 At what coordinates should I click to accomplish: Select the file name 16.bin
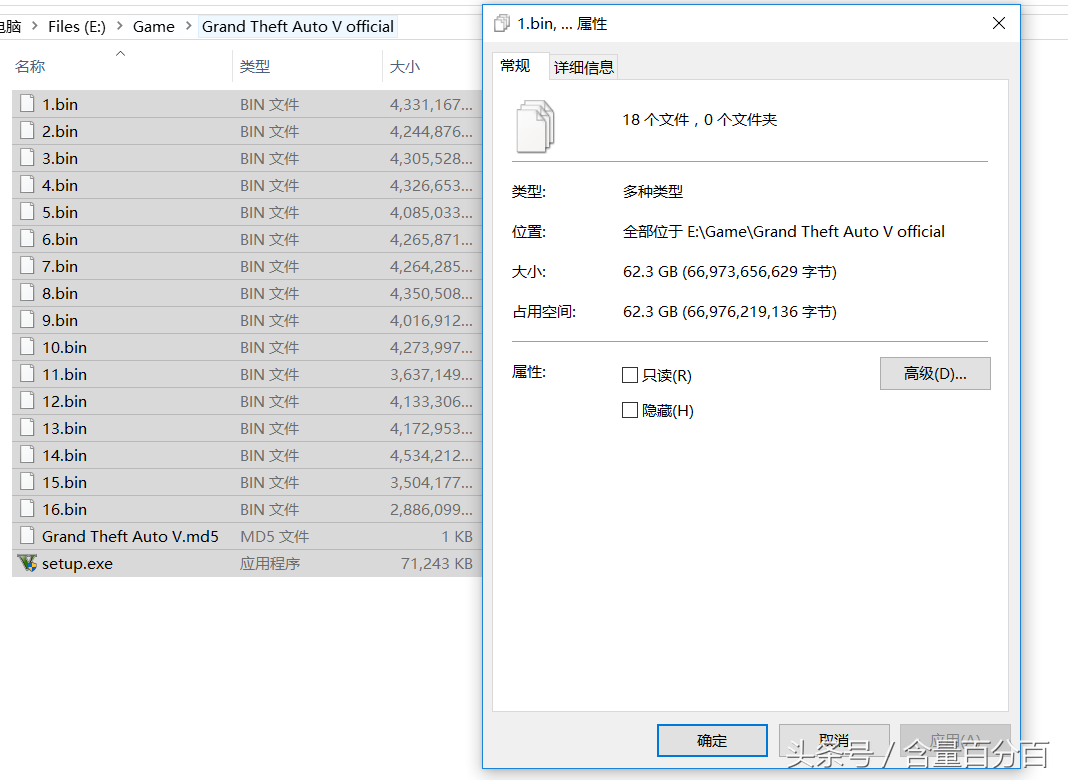pos(65,510)
